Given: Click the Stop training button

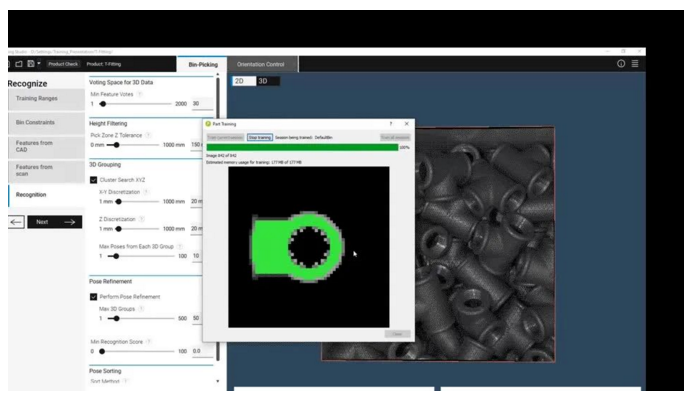Looking at the screenshot, I should pyautogui.click(x=260, y=137).
